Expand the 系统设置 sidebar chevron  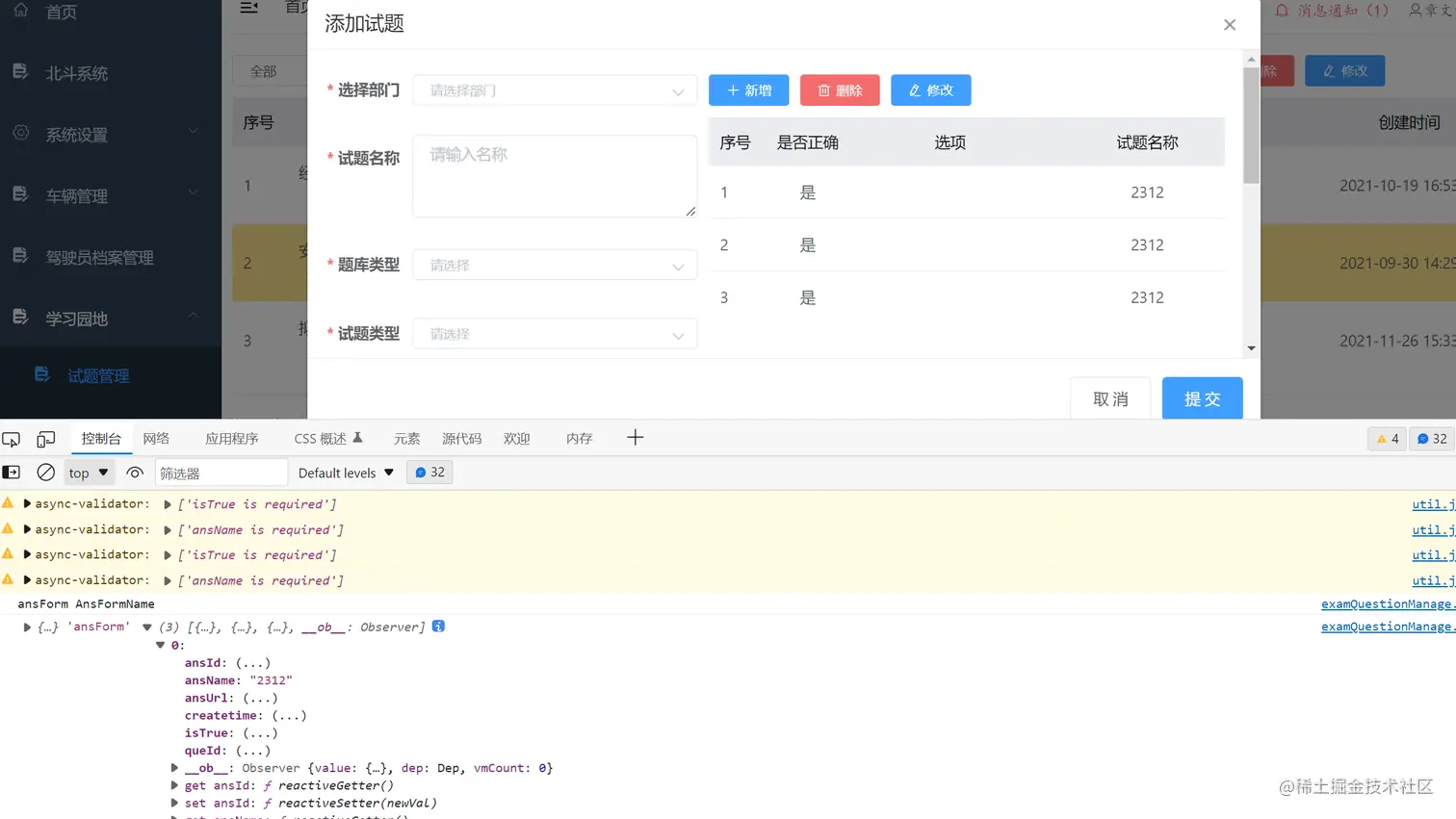coord(194,132)
